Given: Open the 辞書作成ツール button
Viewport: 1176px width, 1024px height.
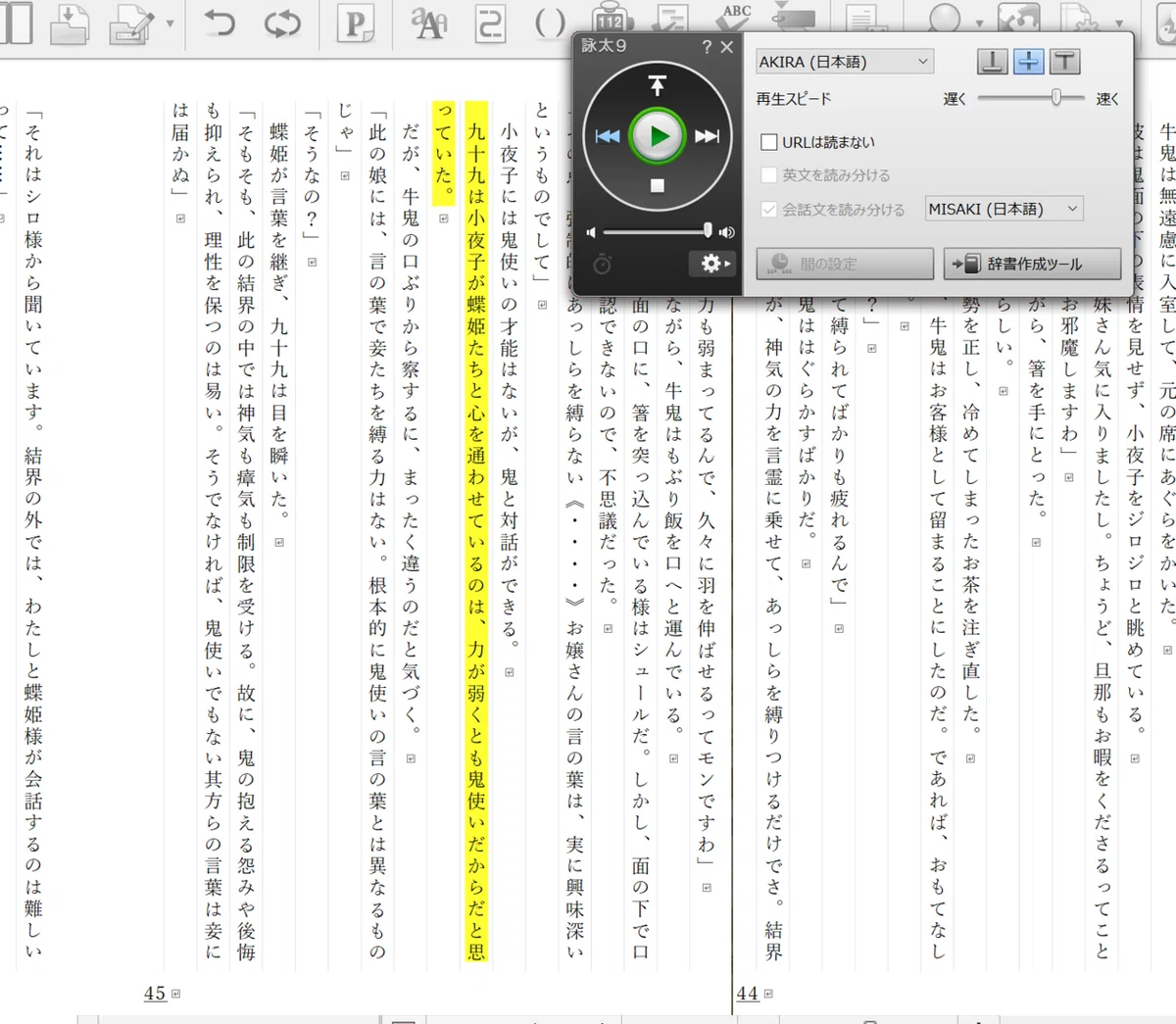Looking at the screenshot, I should pos(1032,264).
